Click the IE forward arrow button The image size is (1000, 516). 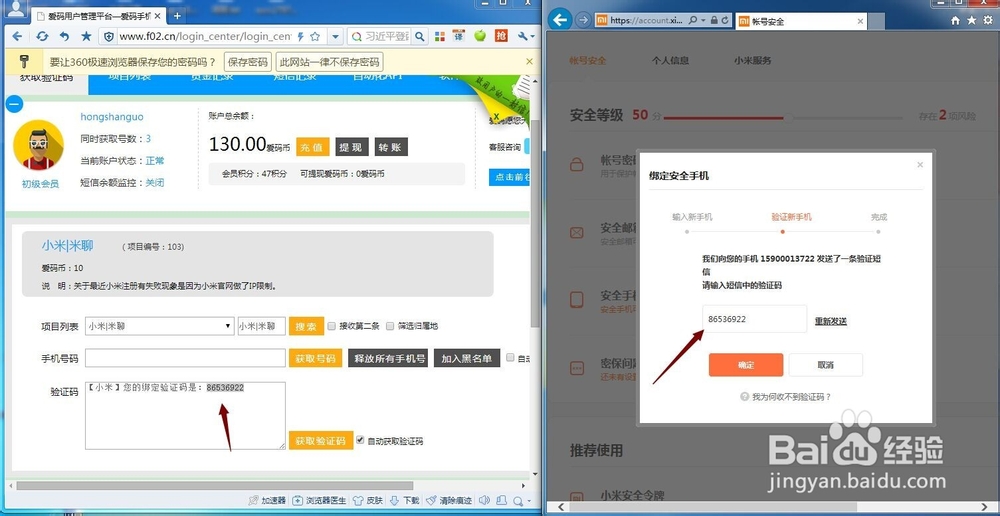(x=583, y=20)
